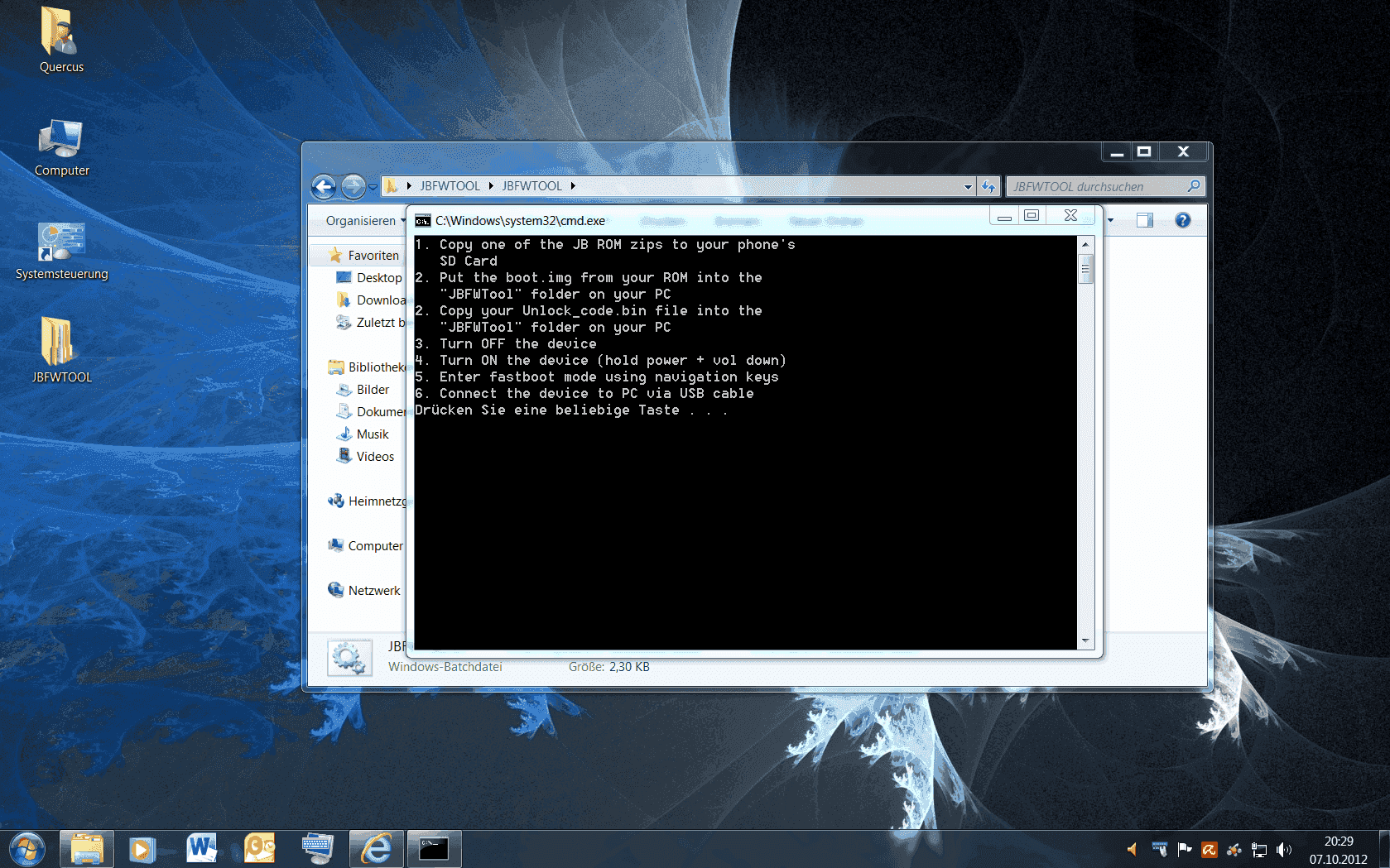Open the address bar history dropdown

(x=968, y=187)
